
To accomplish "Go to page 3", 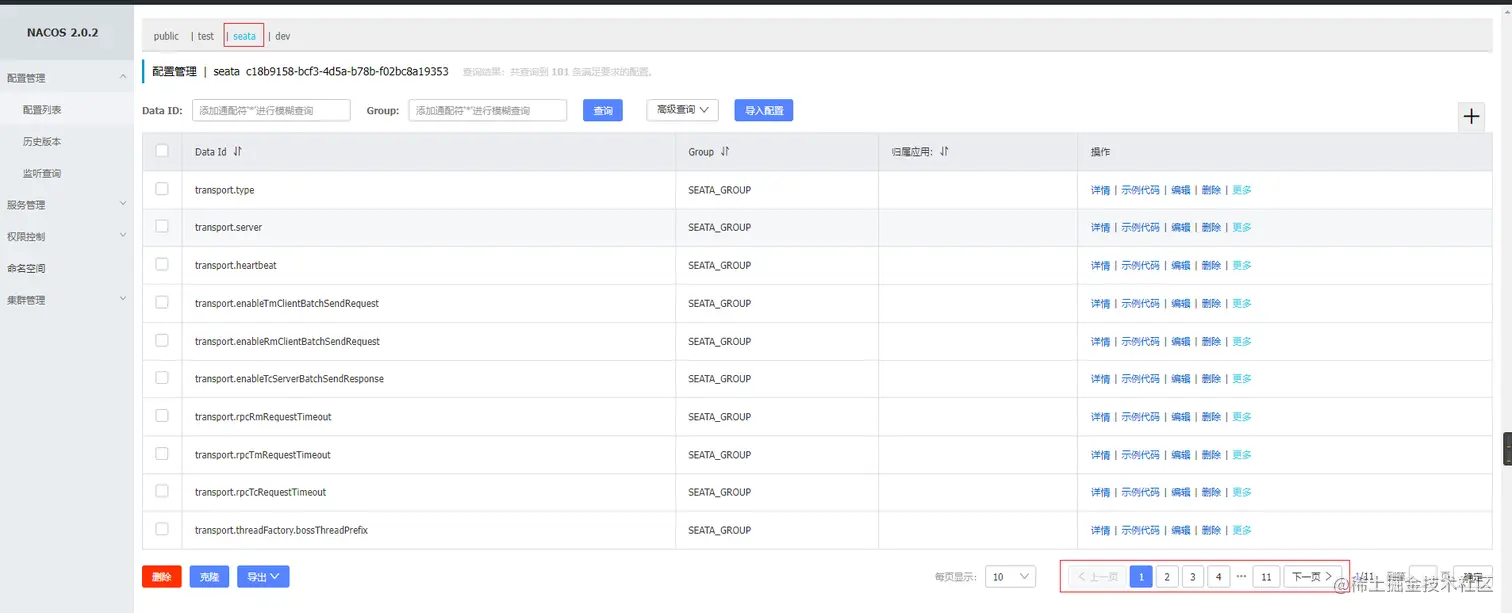I will coord(1193,577).
